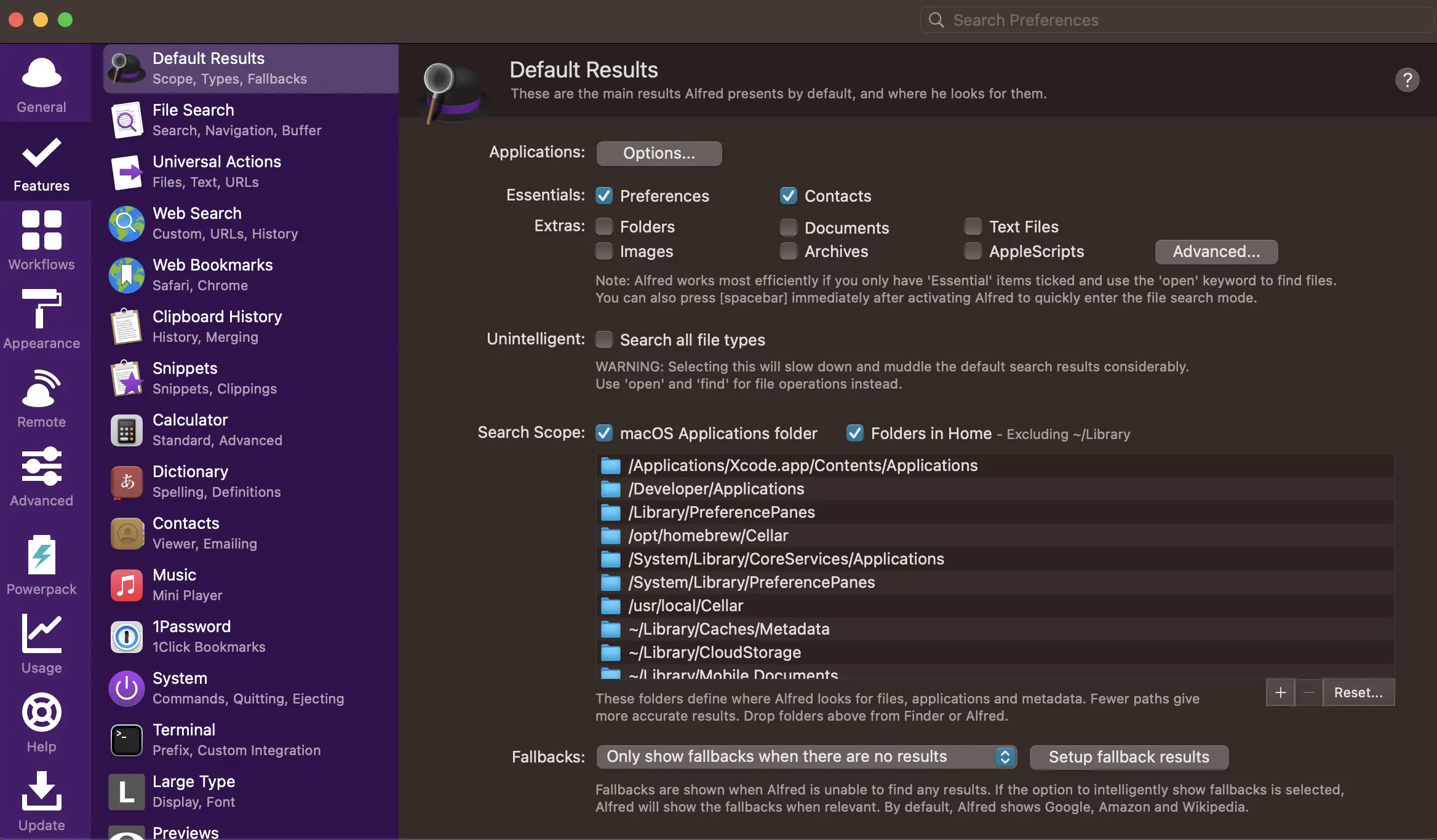Select the Web Bookmarks globe icon
The height and width of the screenshot is (840, 1437).
pos(127,275)
